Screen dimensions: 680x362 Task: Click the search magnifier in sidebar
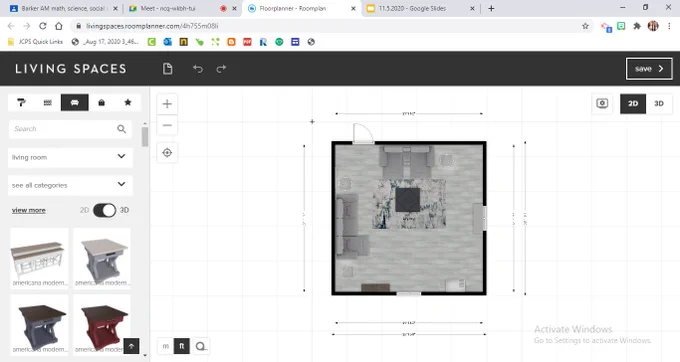coord(121,129)
